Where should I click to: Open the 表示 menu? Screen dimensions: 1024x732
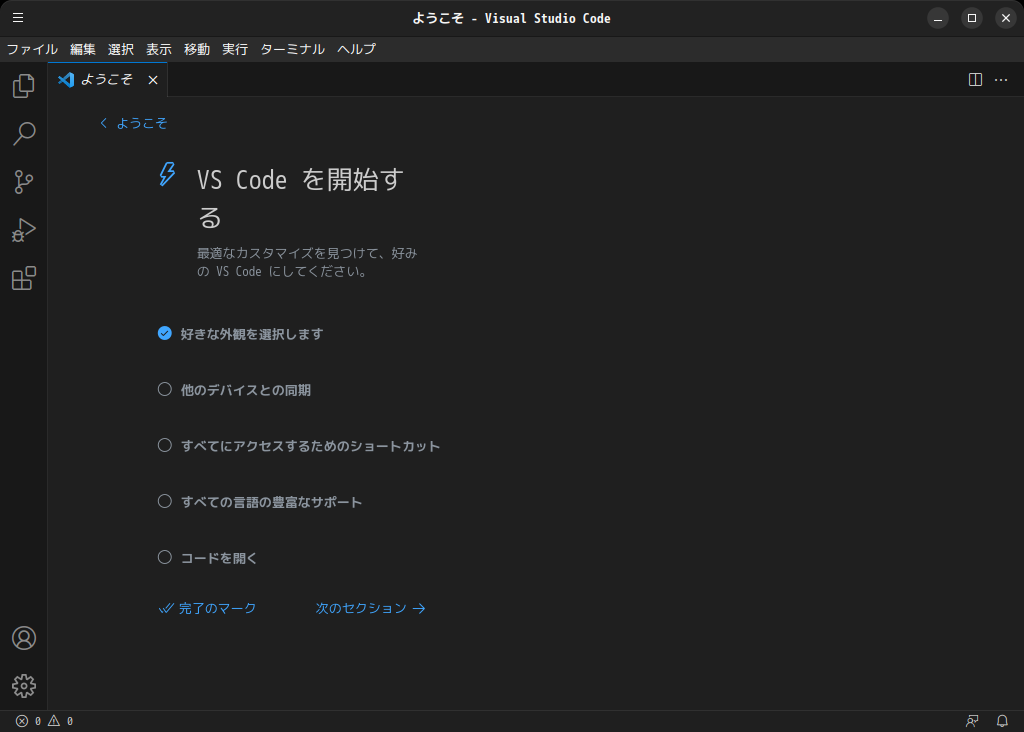click(x=159, y=49)
